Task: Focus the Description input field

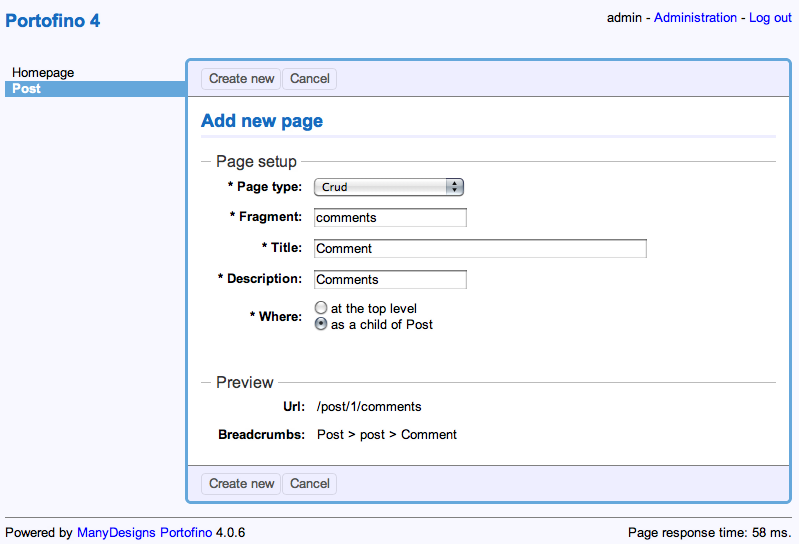Action: pos(390,280)
